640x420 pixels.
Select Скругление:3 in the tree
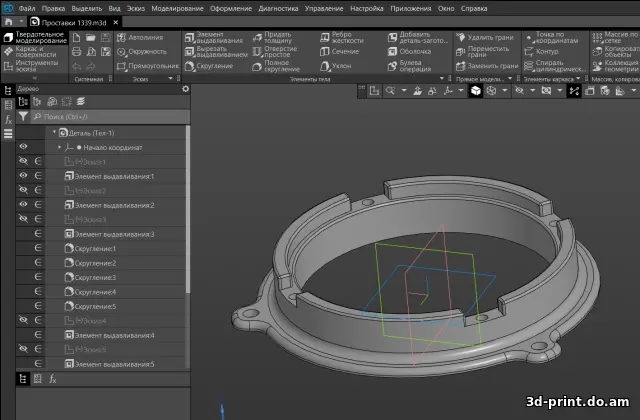click(x=95, y=278)
